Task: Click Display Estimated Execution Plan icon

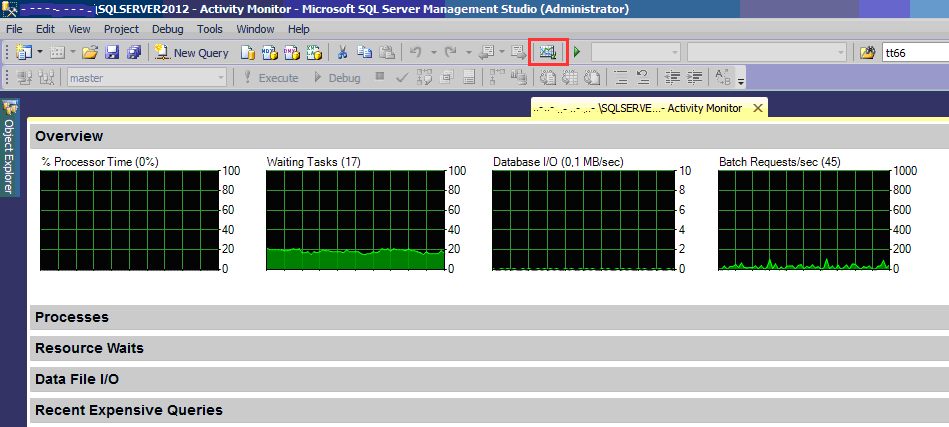Action: [424, 77]
